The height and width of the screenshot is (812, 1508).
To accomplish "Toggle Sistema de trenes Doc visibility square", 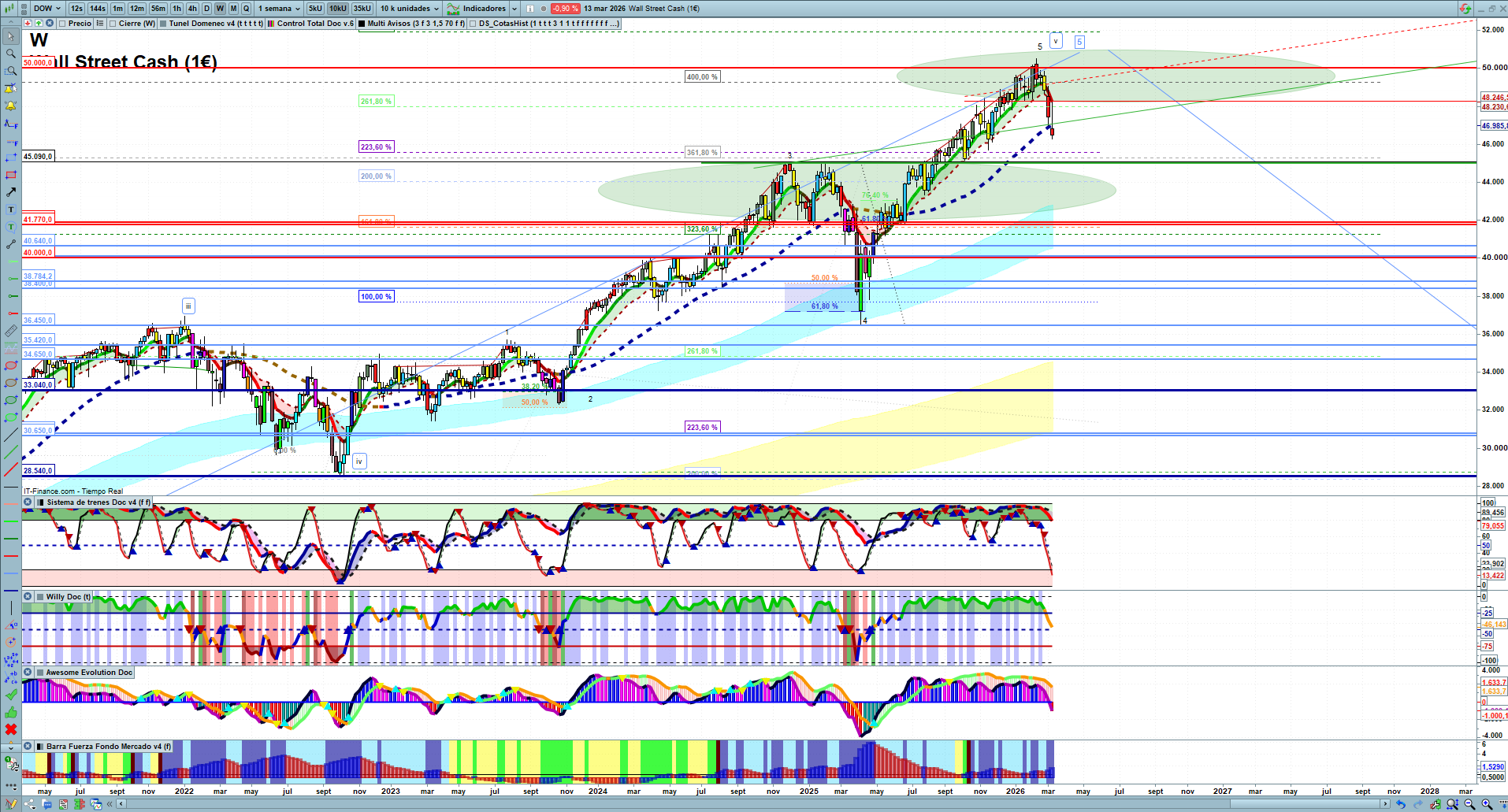I will tap(41, 502).
